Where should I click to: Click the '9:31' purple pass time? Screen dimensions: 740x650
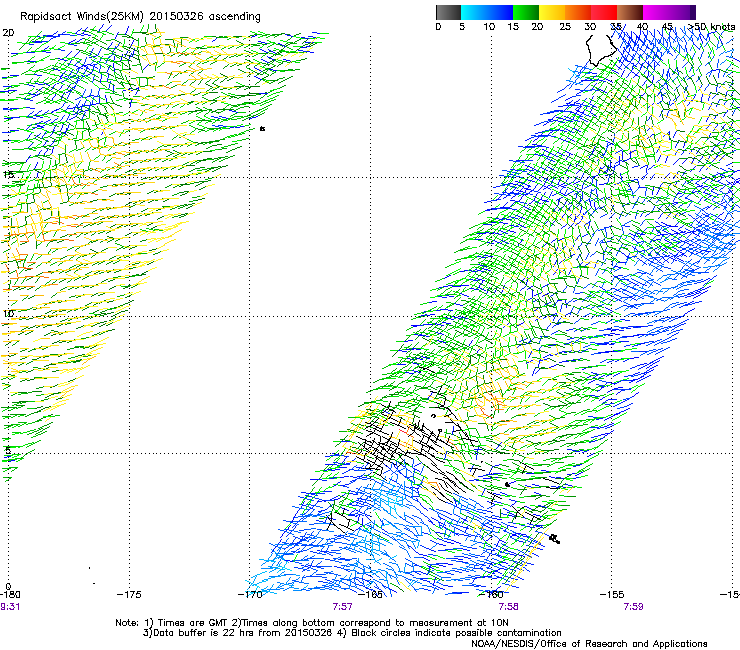point(10,607)
